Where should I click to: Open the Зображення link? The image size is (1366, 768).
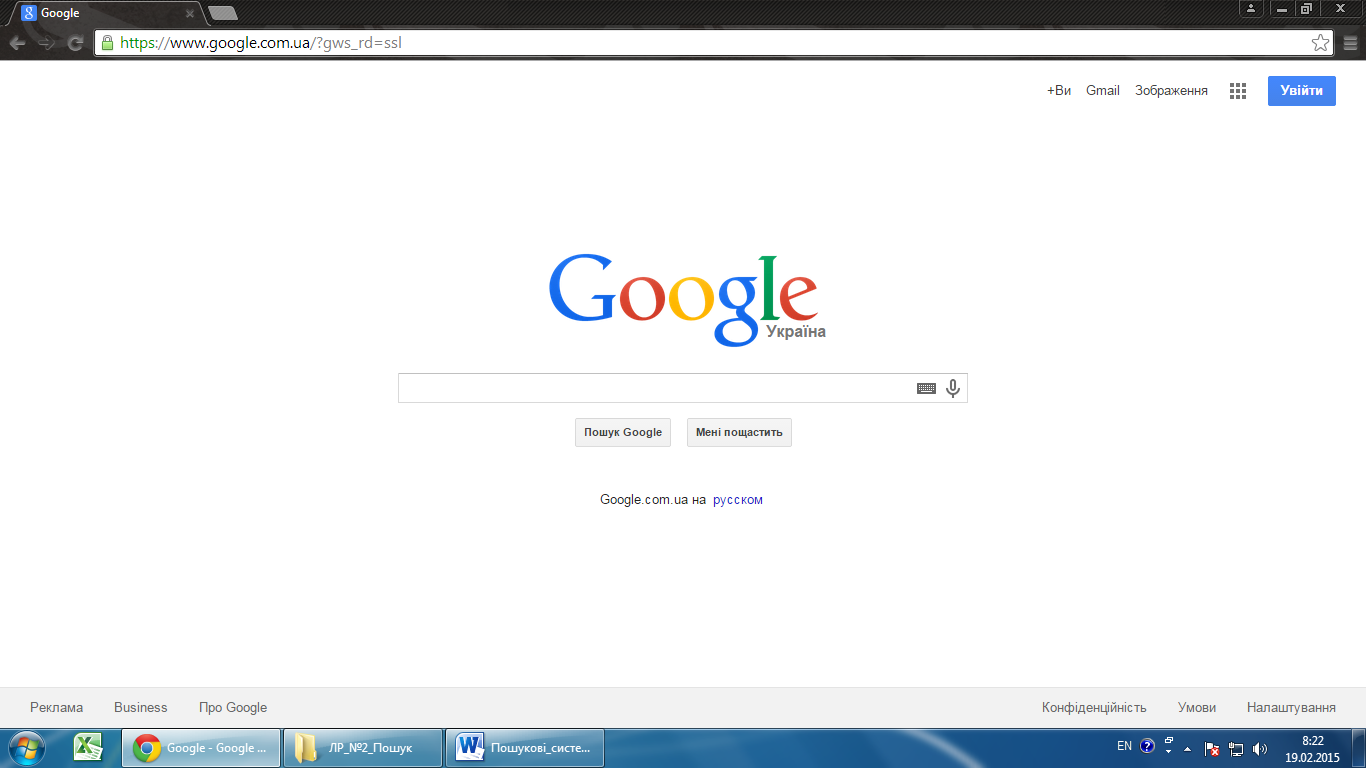click(1171, 91)
